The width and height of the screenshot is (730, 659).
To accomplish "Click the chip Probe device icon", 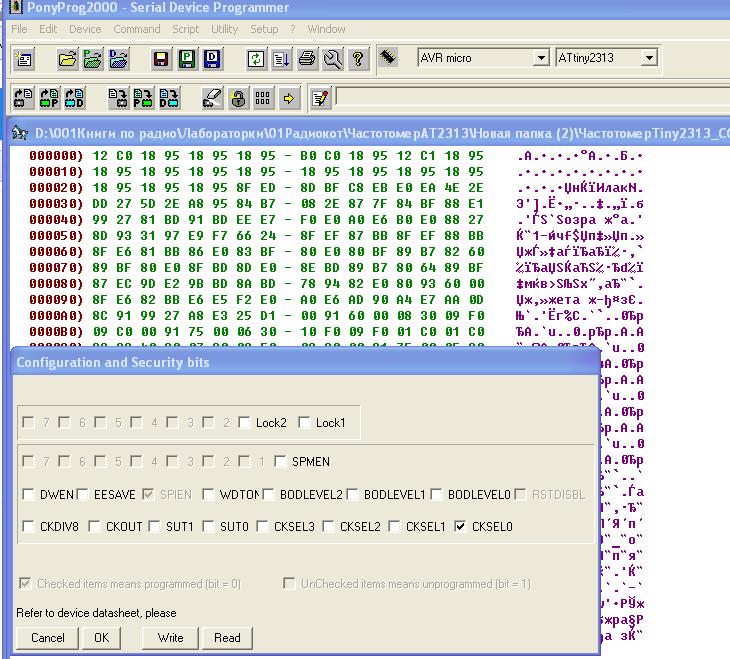I will pyautogui.click(x=387, y=57).
